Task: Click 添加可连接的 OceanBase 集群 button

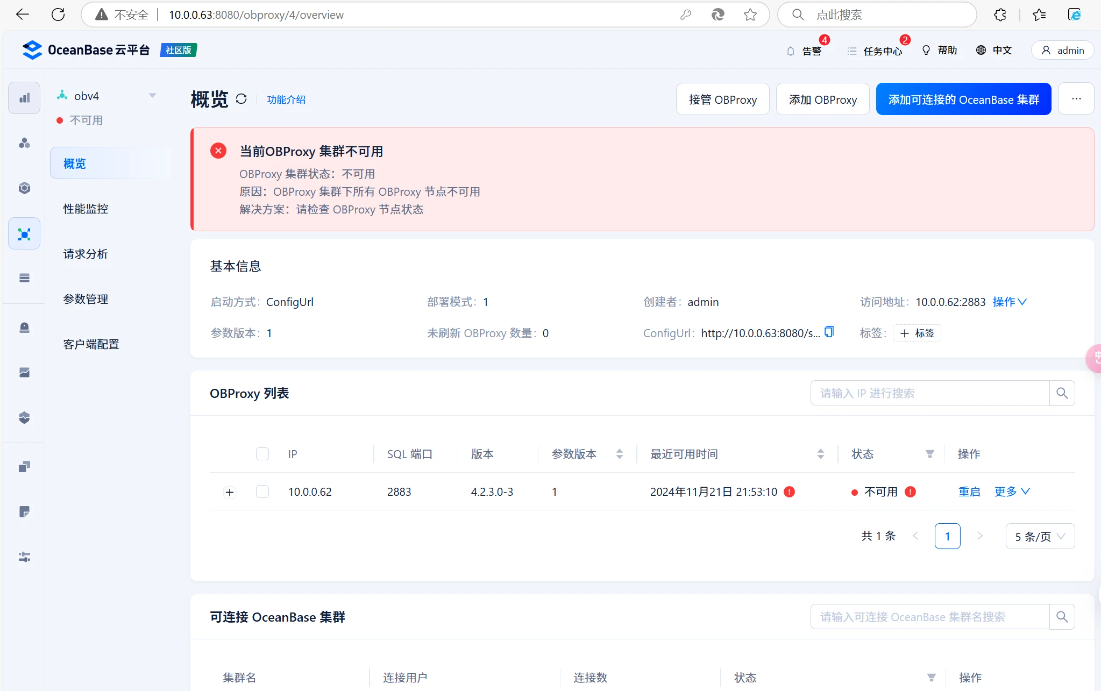Action: [x=963, y=100]
